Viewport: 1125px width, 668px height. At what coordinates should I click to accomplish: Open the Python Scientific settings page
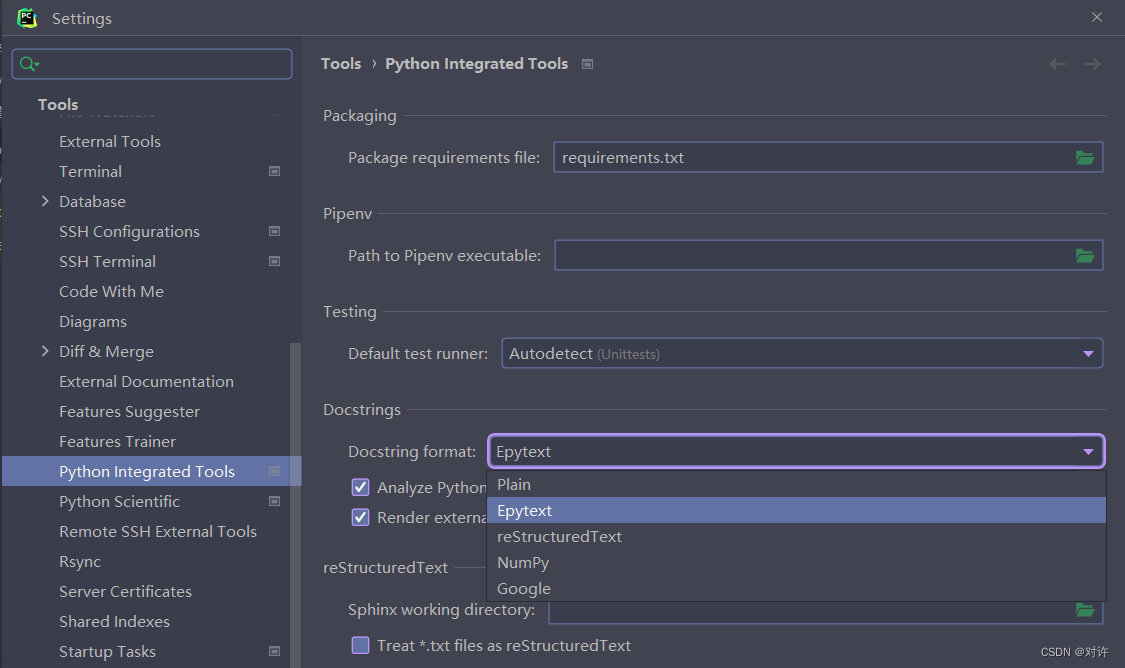click(119, 502)
